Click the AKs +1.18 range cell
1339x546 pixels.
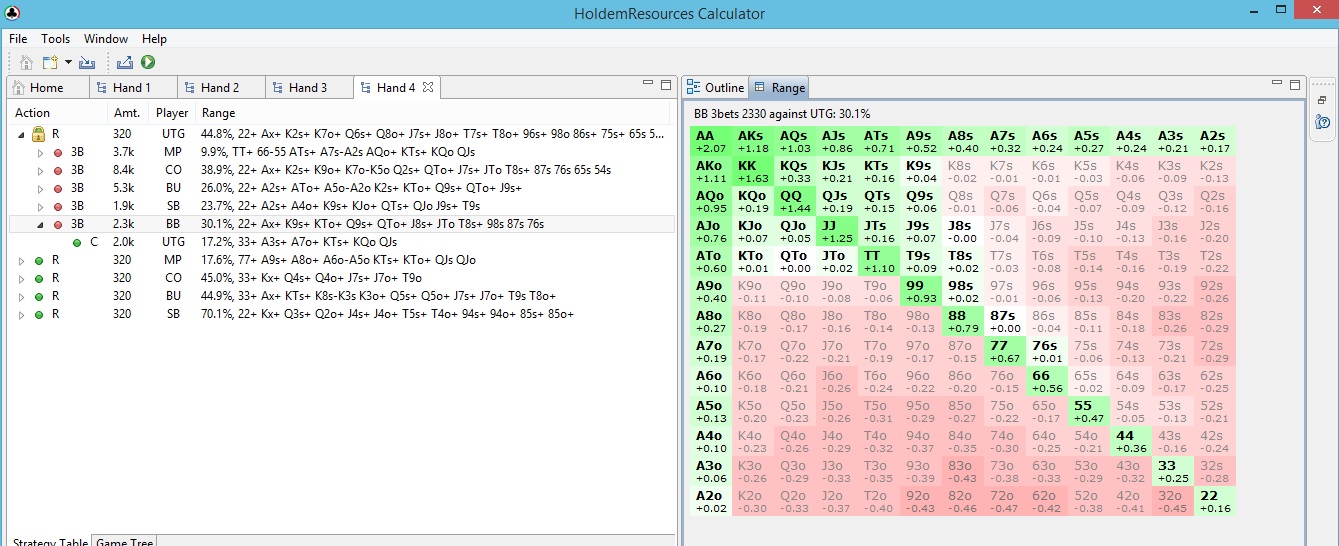[x=754, y=142]
